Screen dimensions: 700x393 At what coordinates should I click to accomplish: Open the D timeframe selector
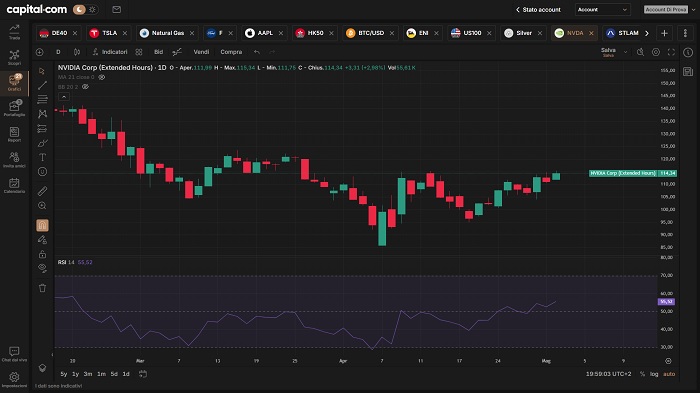tap(58, 52)
